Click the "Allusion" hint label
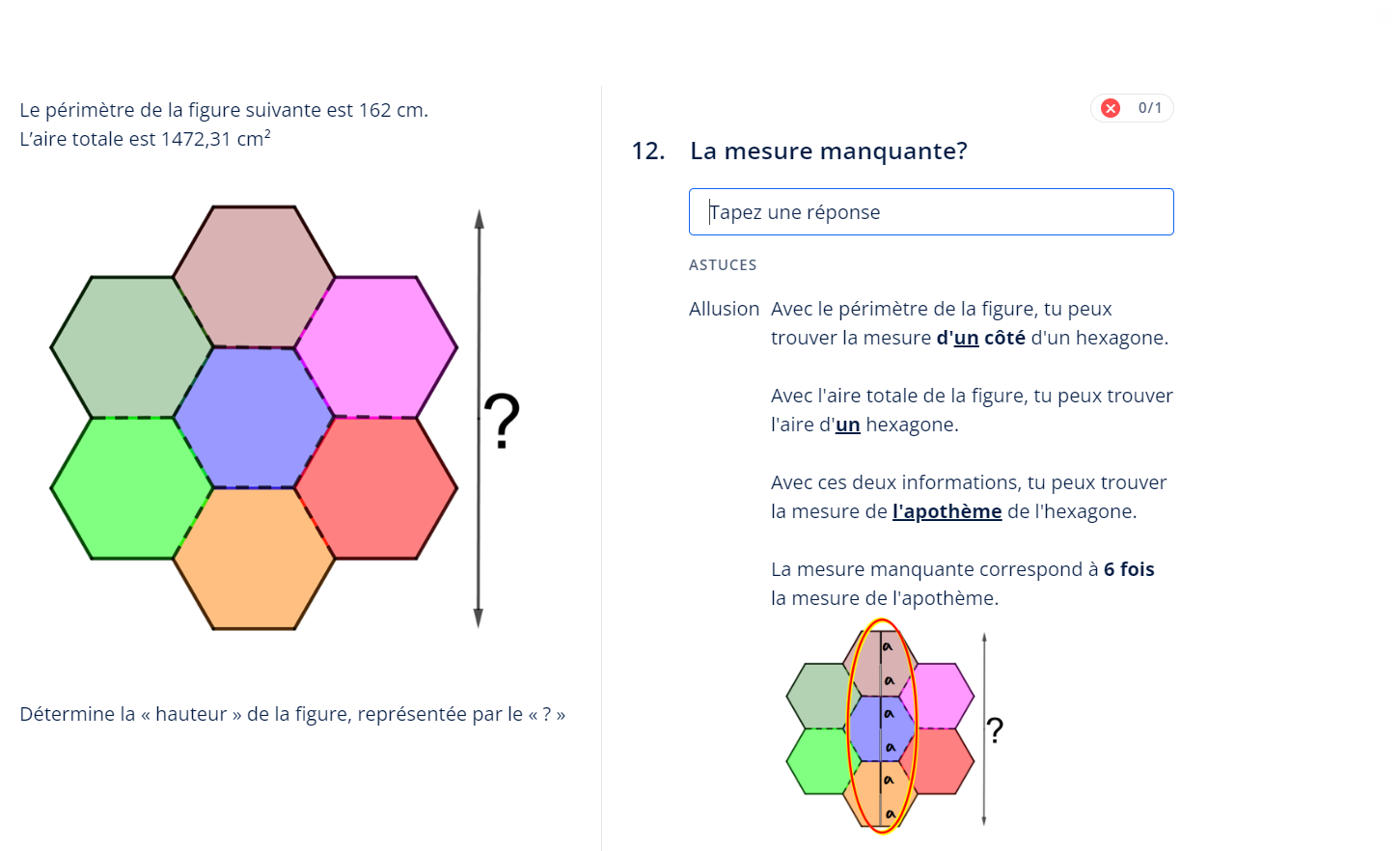Image resolution: width=1400 pixels, height=851 pixels. pos(724,309)
